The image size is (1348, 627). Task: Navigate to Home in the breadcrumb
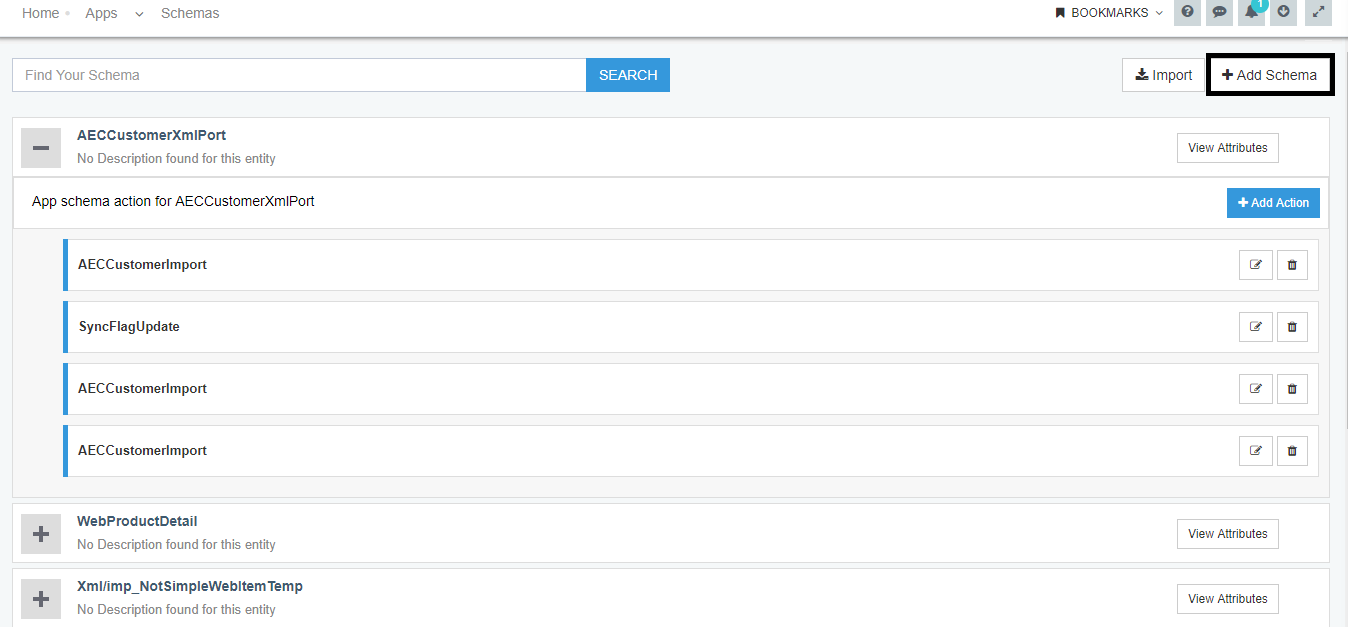(x=40, y=12)
